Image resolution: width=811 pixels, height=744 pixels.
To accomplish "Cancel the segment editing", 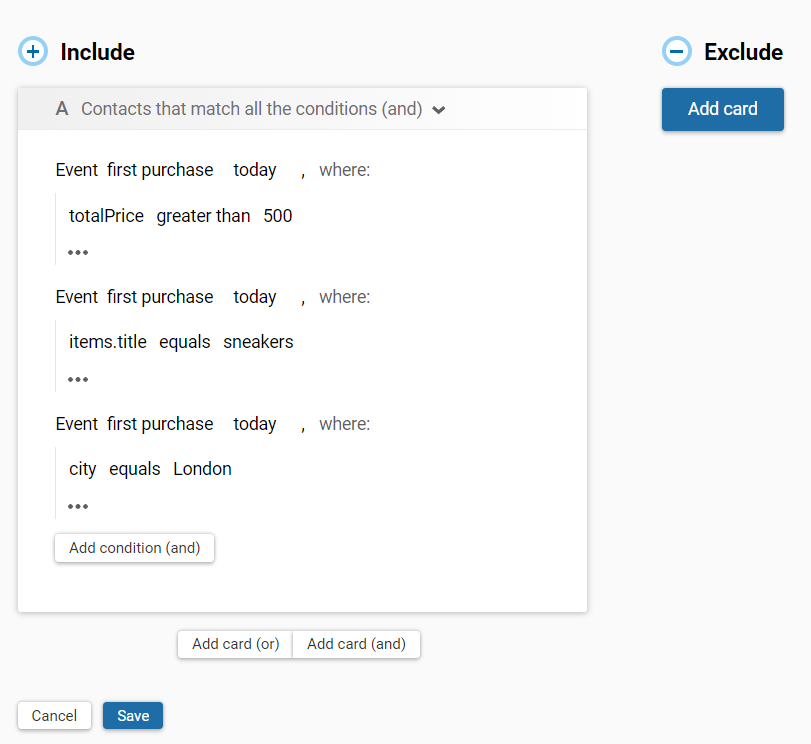I will pos(54,715).
